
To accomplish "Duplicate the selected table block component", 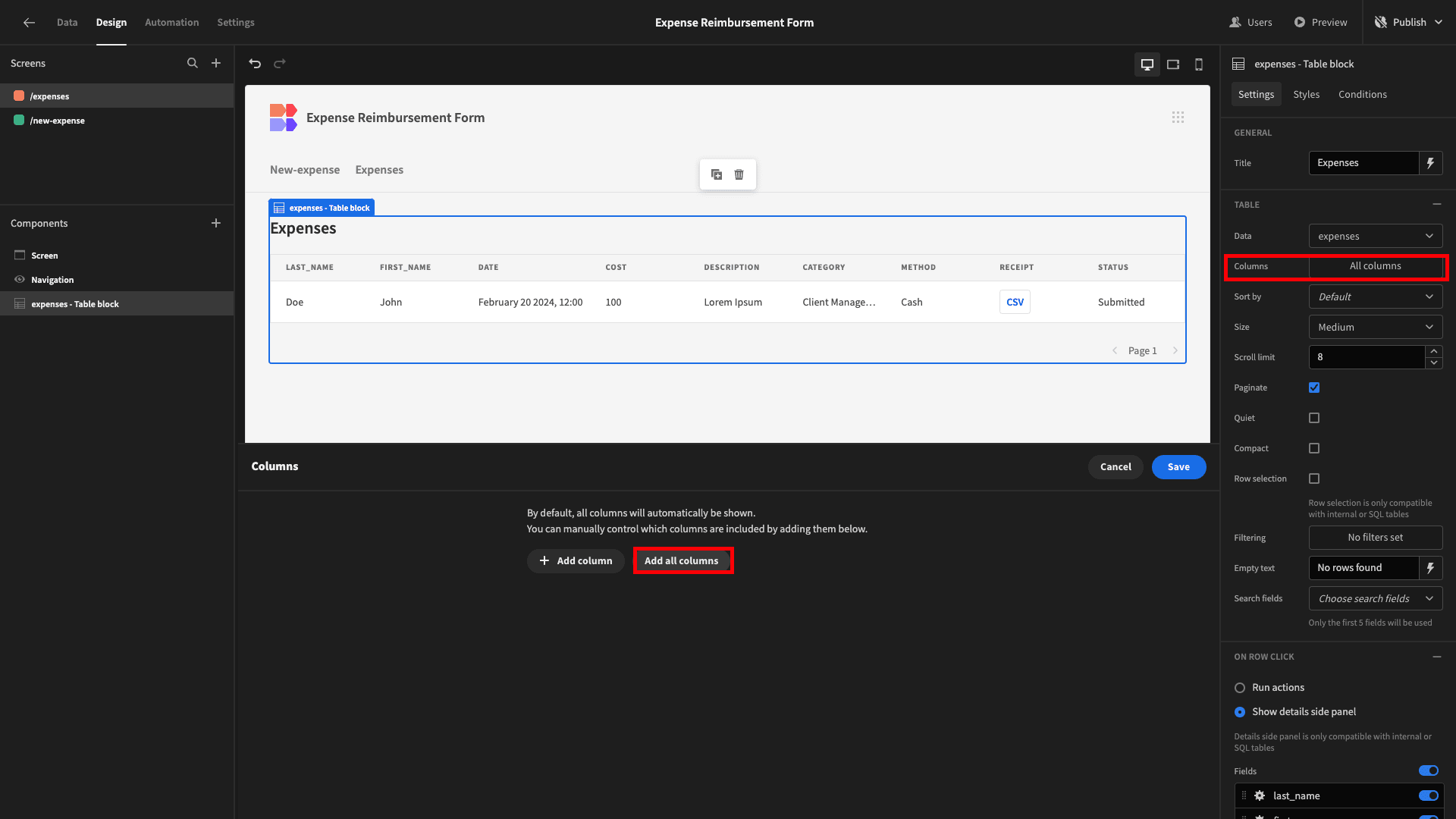I will (x=717, y=174).
